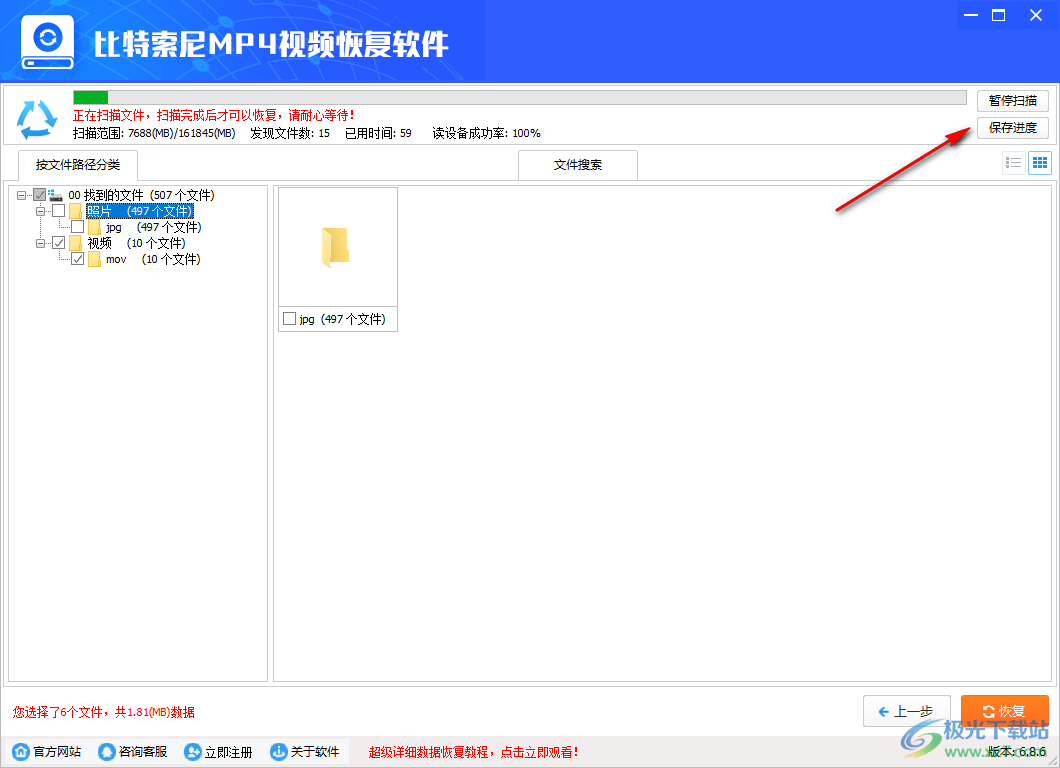Select the 视频 (10 个文件) tree row
1060x768 pixels.
[136, 243]
